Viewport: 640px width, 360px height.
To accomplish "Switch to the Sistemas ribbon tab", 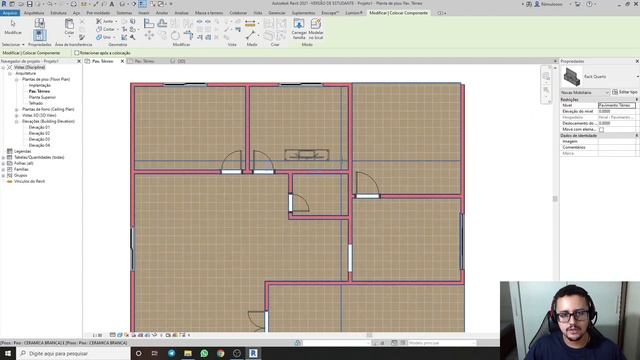I will pos(124,13).
